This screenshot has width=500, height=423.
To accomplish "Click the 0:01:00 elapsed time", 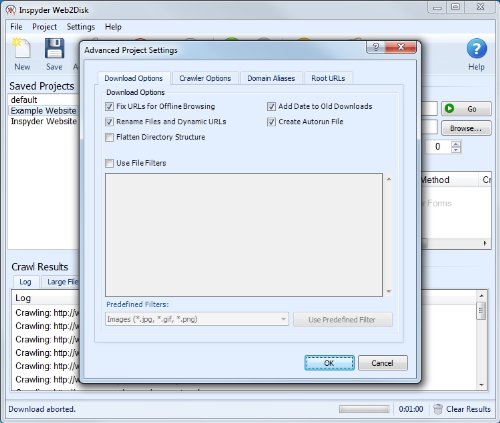I will click(x=411, y=409).
